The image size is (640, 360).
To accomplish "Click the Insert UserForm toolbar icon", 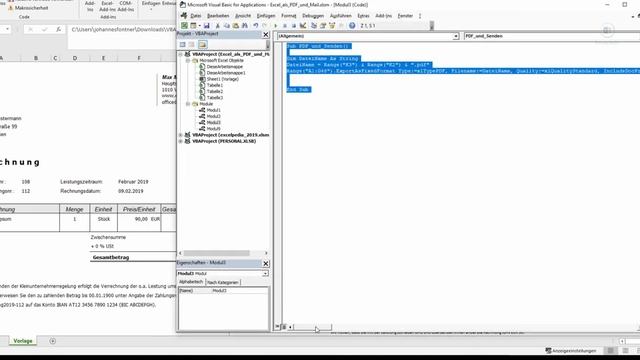I will pyautogui.click(x=193, y=26).
